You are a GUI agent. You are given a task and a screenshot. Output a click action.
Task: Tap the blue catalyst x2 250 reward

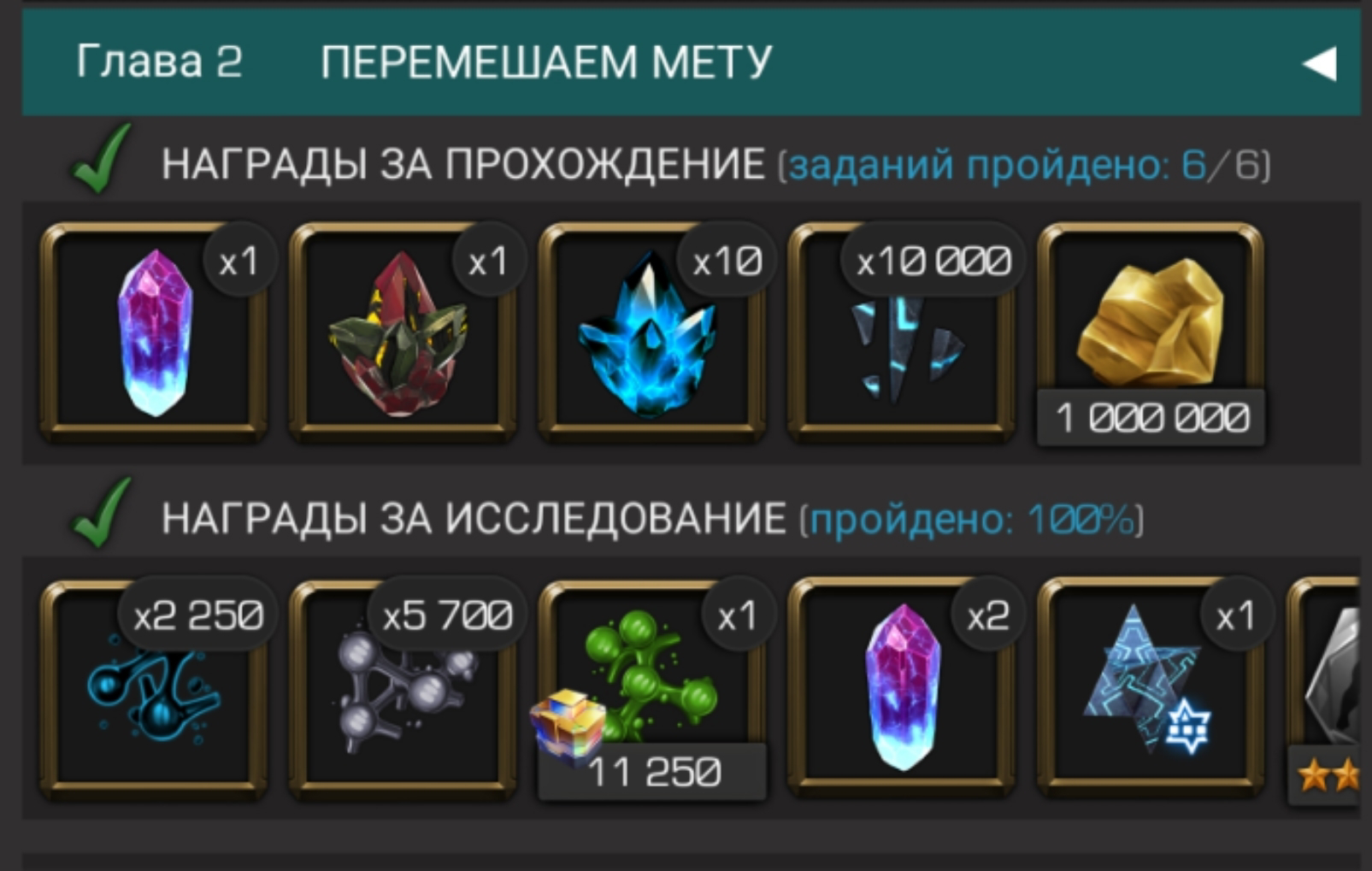point(154,689)
